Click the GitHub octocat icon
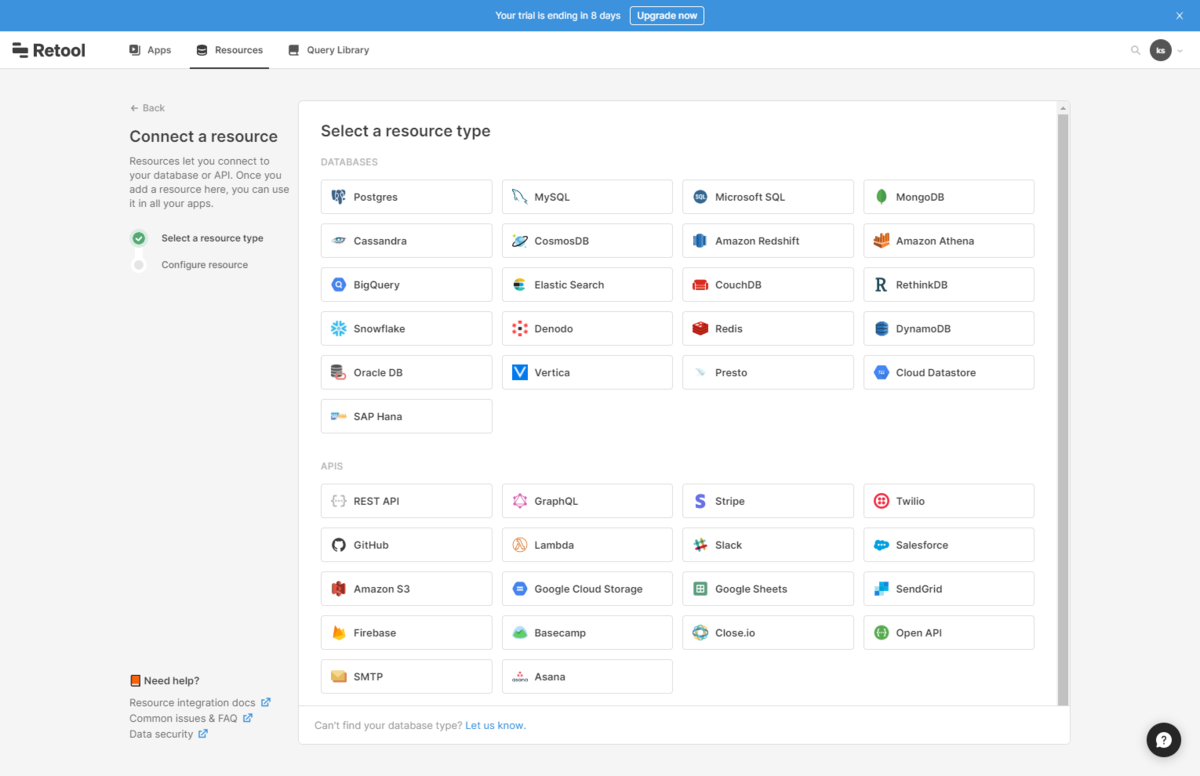The width and height of the screenshot is (1200, 776). (x=339, y=545)
